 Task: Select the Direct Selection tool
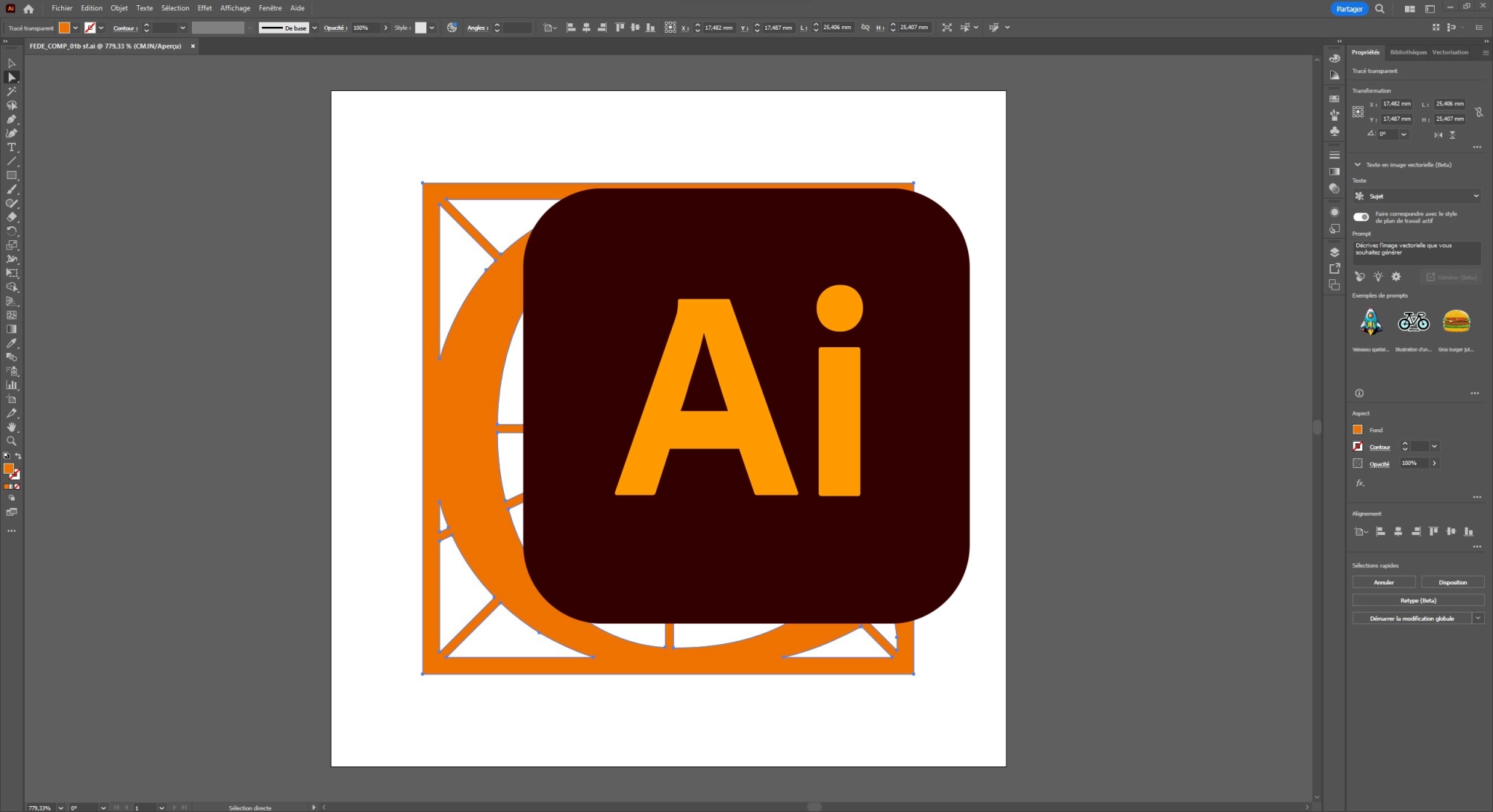pyautogui.click(x=12, y=78)
